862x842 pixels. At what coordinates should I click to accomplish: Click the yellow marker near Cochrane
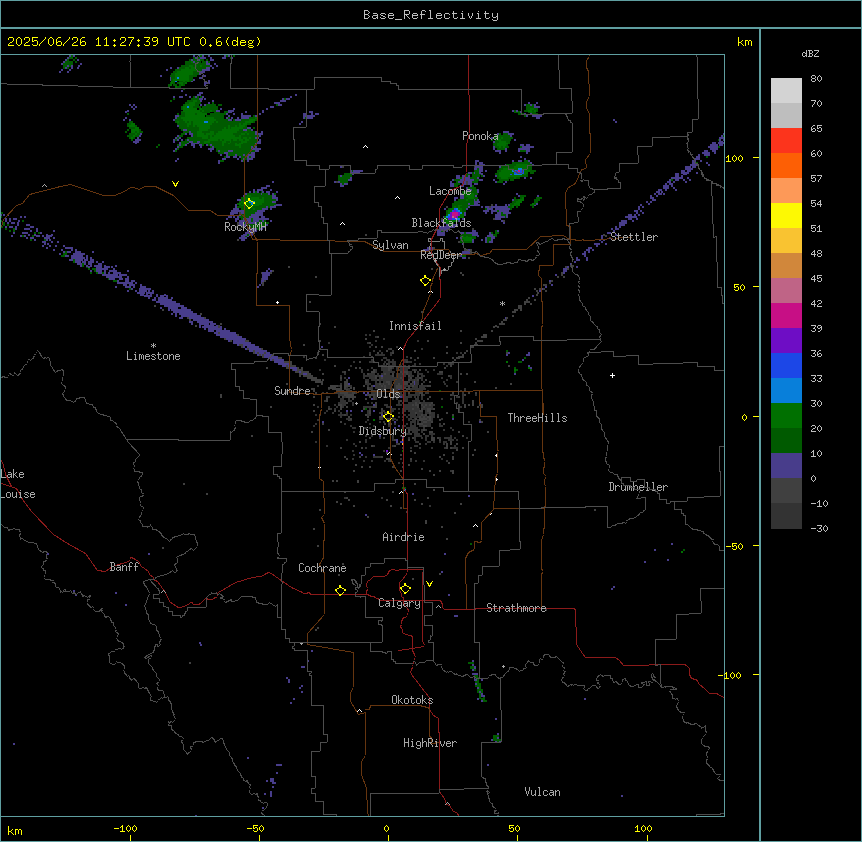[340, 590]
